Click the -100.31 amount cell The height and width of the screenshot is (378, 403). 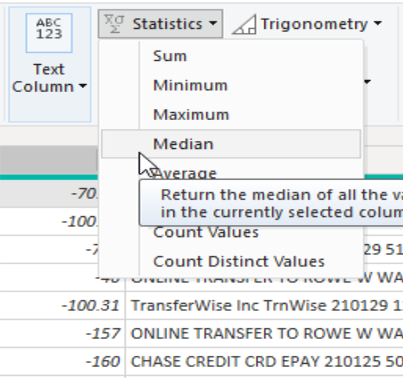click(63, 306)
